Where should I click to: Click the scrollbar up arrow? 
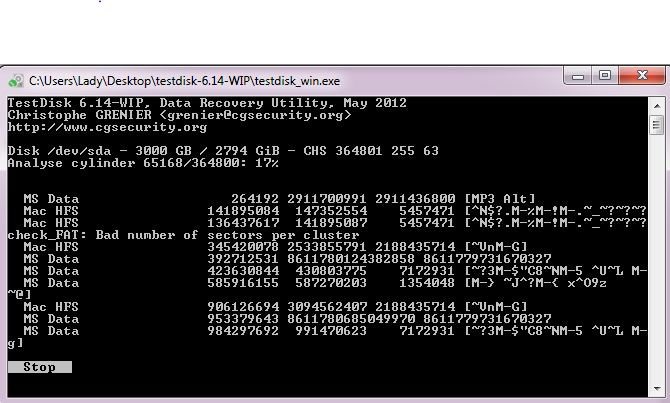tap(657, 106)
